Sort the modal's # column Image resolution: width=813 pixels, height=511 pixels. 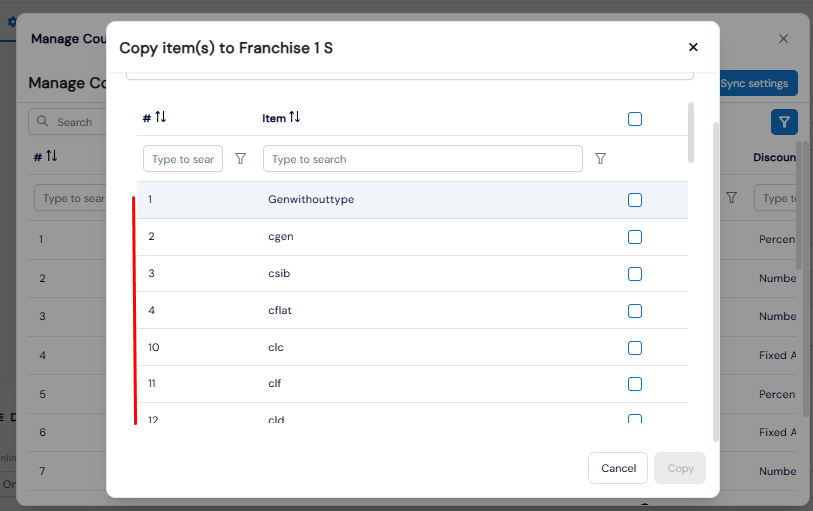[x=160, y=118]
